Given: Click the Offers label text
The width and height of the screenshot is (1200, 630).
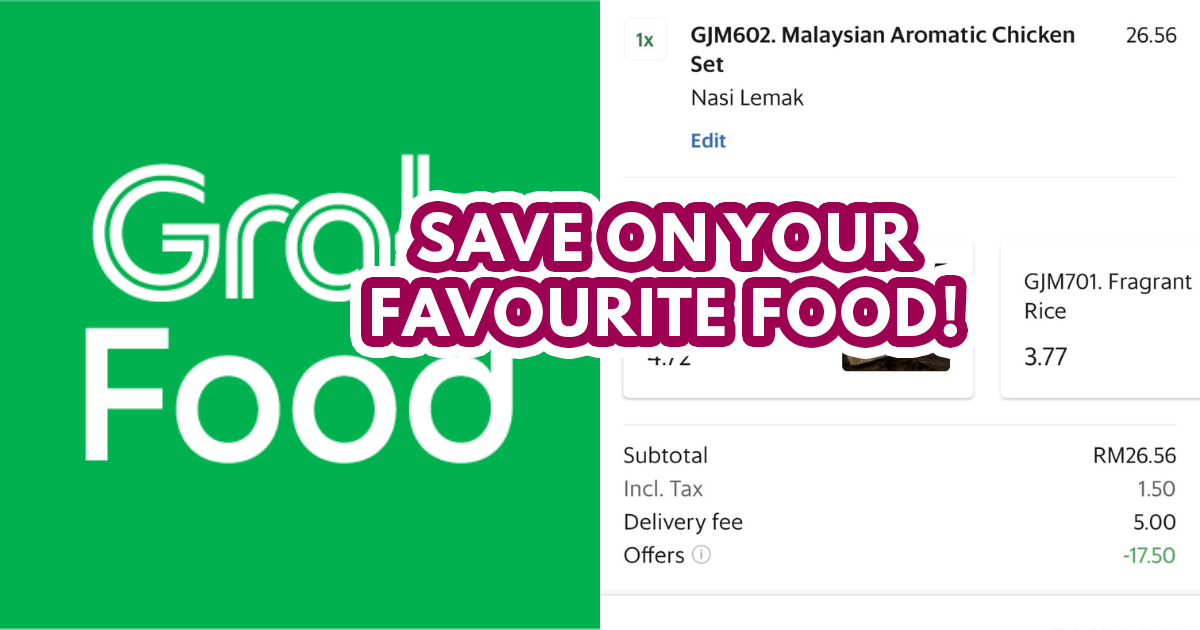Looking at the screenshot, I should pos(654,555).
